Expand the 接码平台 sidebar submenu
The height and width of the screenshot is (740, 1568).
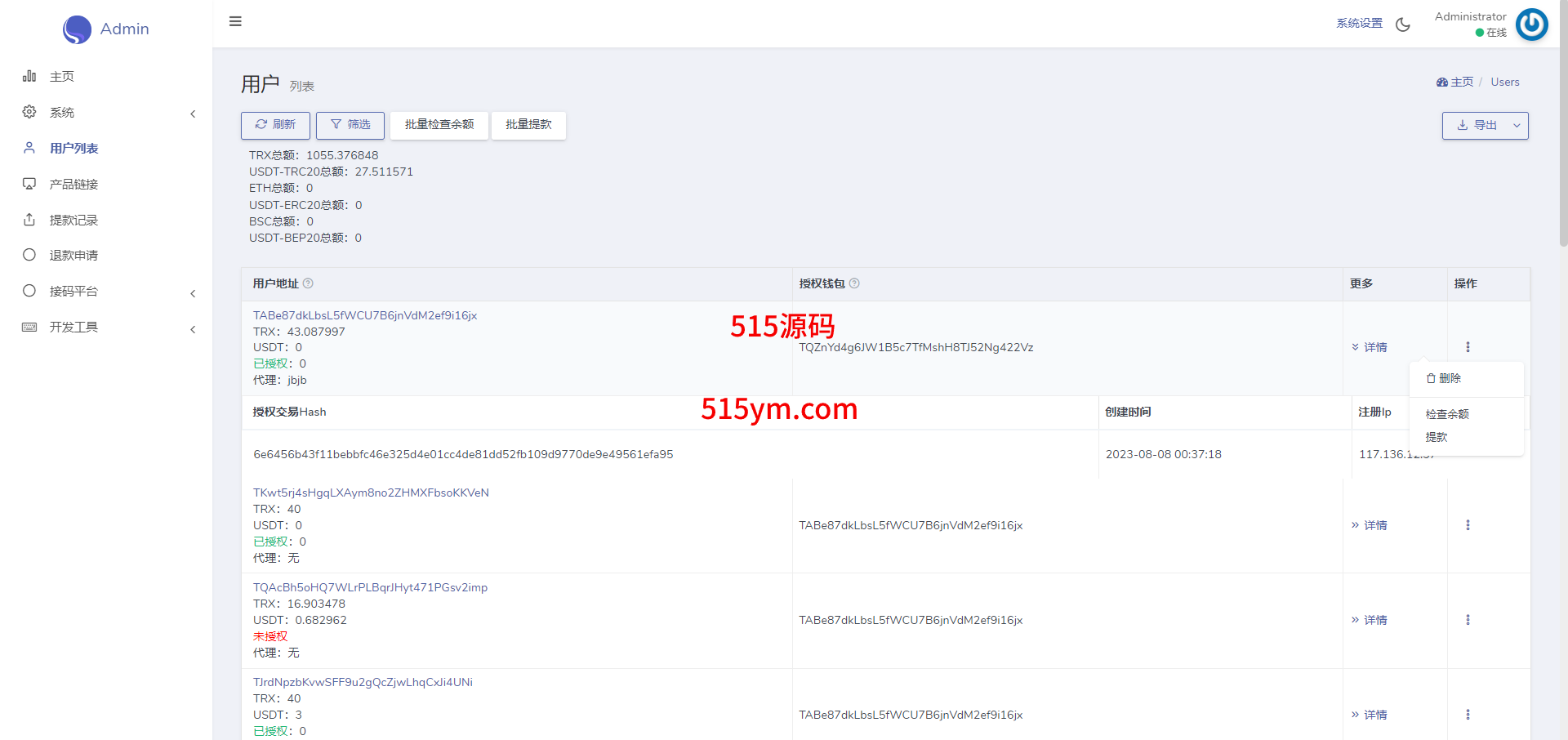(193, 293)
